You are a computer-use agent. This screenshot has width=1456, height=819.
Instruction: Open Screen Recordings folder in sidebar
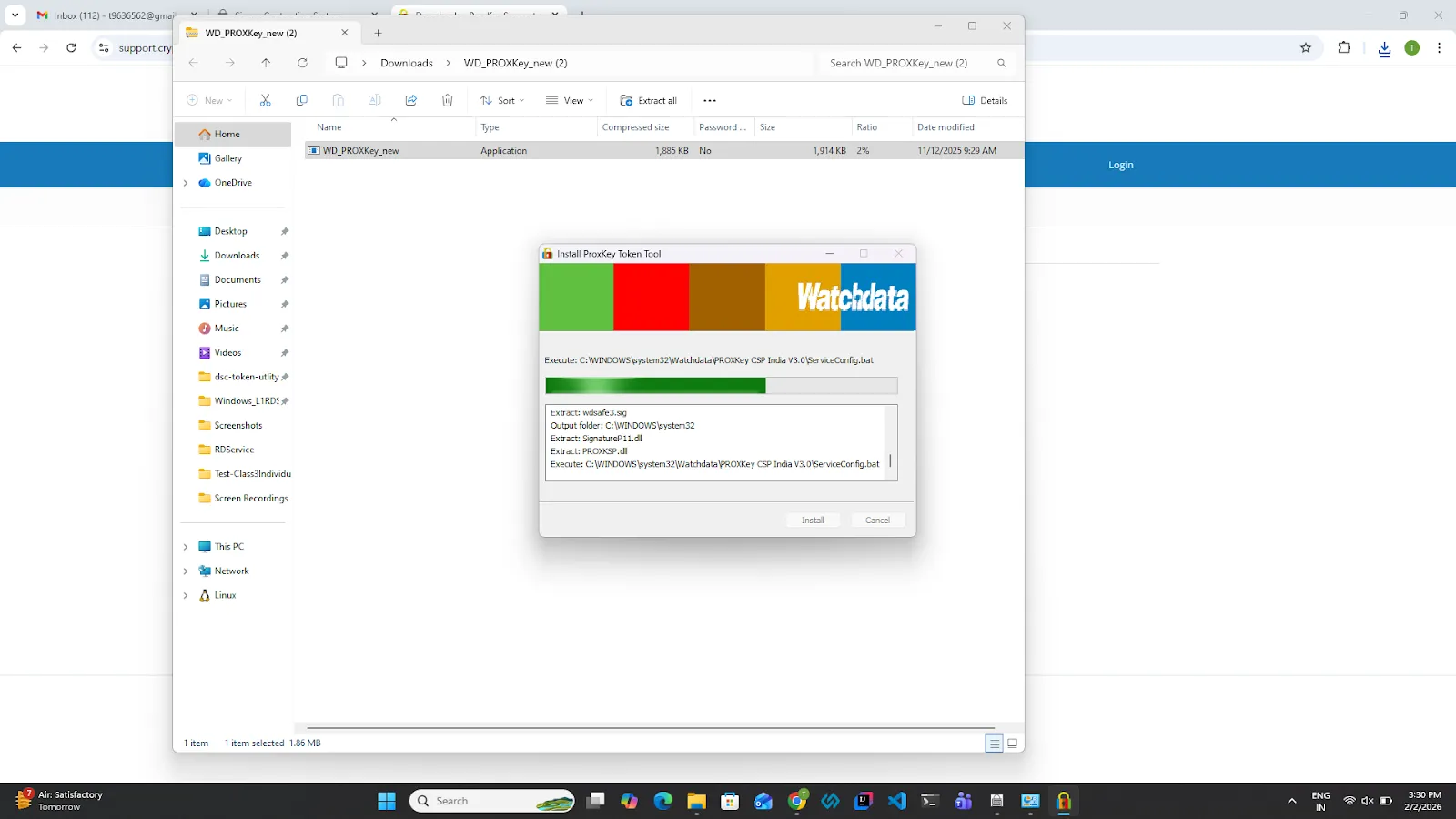pyautogui.click(x=244, y=499)
